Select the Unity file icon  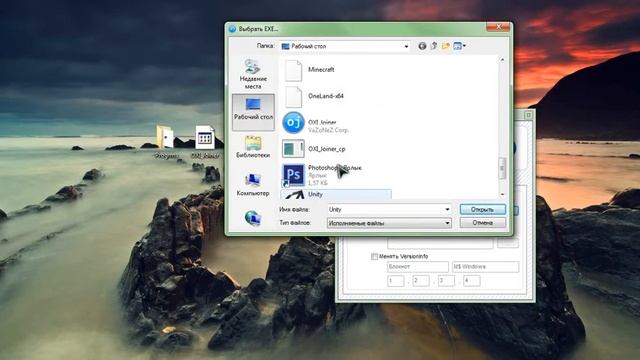point(294,194)
